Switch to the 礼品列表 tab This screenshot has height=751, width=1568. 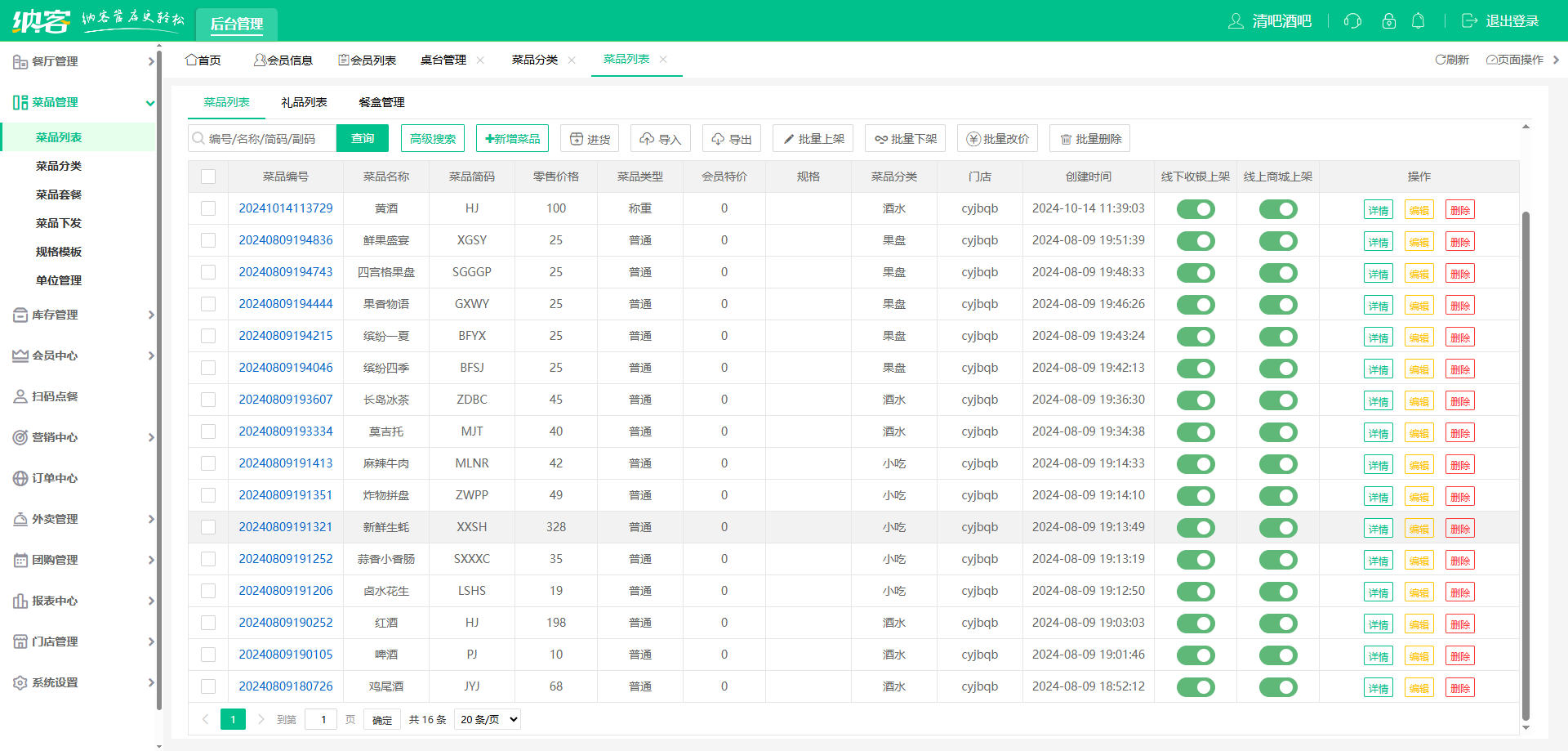click(x=304, y=102)
